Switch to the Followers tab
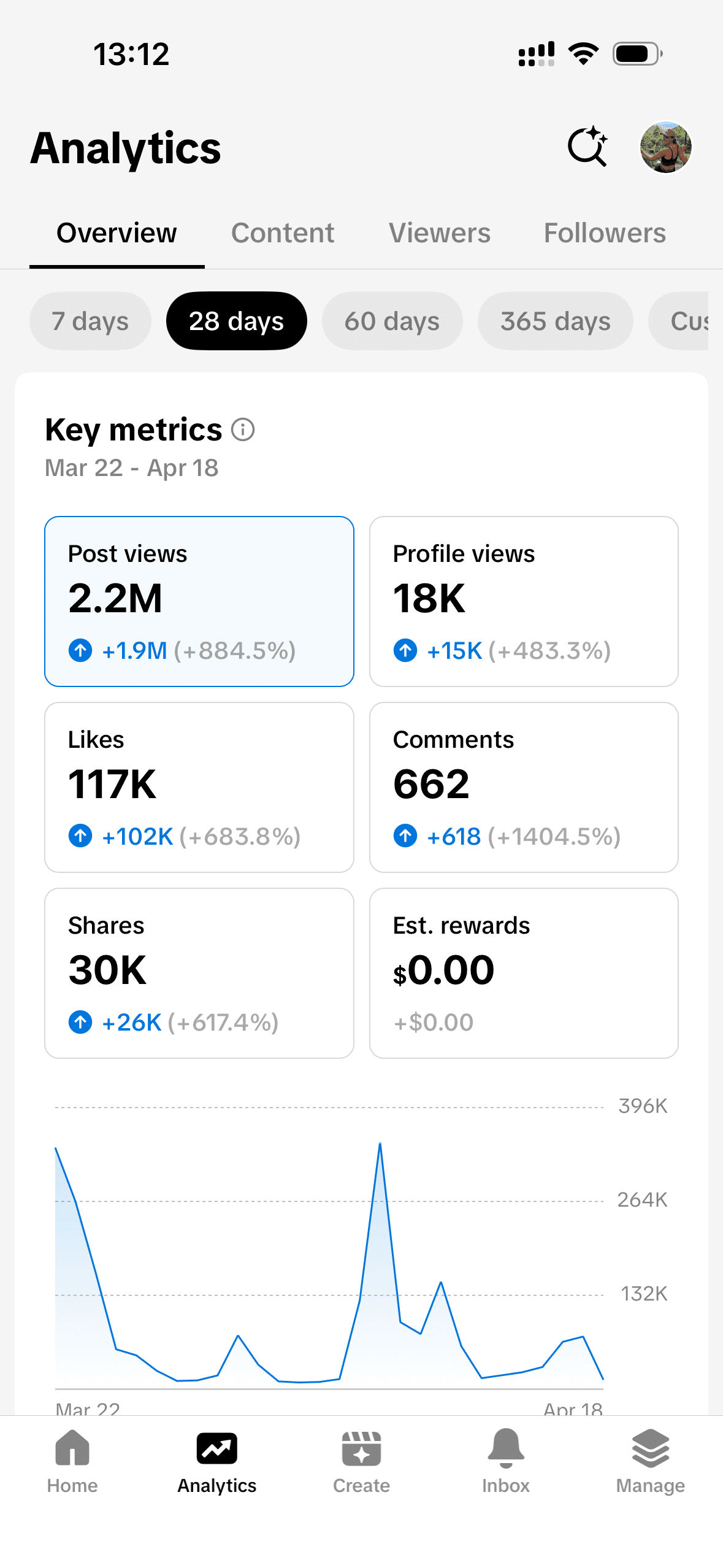This screenshot has width=723, height=1568. (605, 233)
